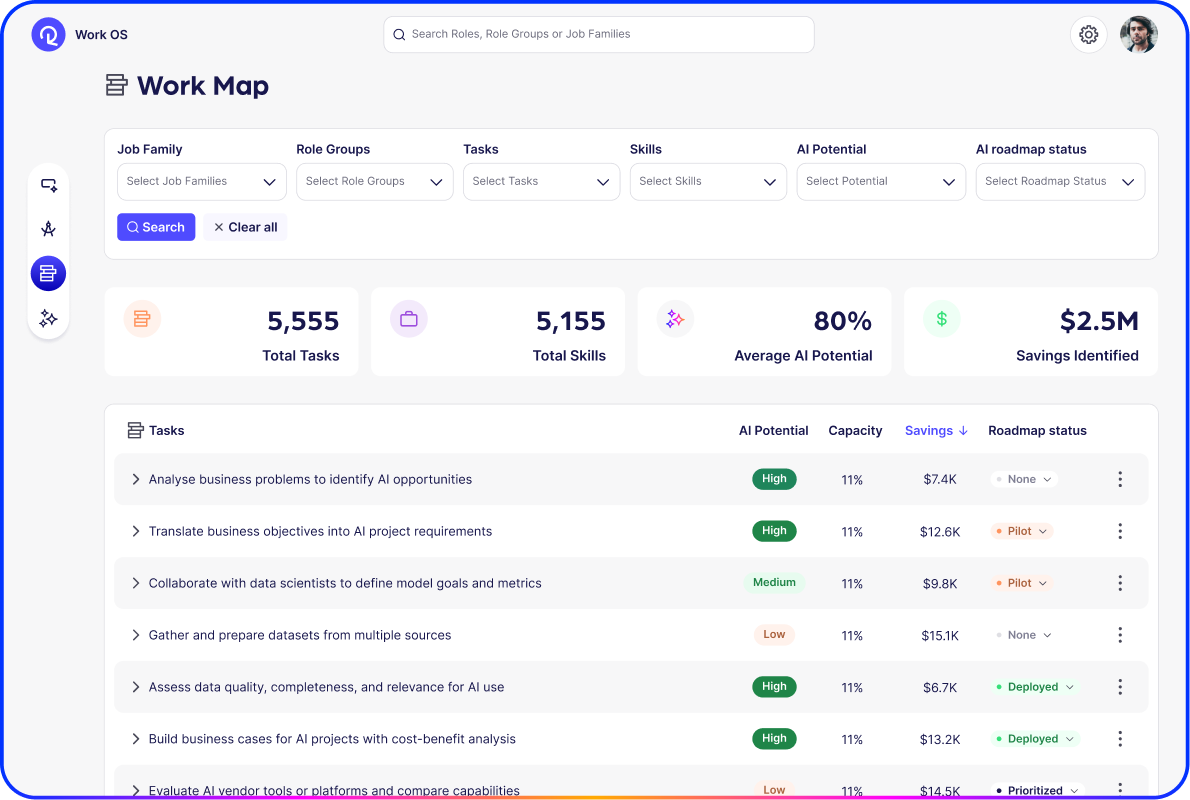Open the user profile avatar
This screenshot has height=800, width=1190.
point(1138,35)
